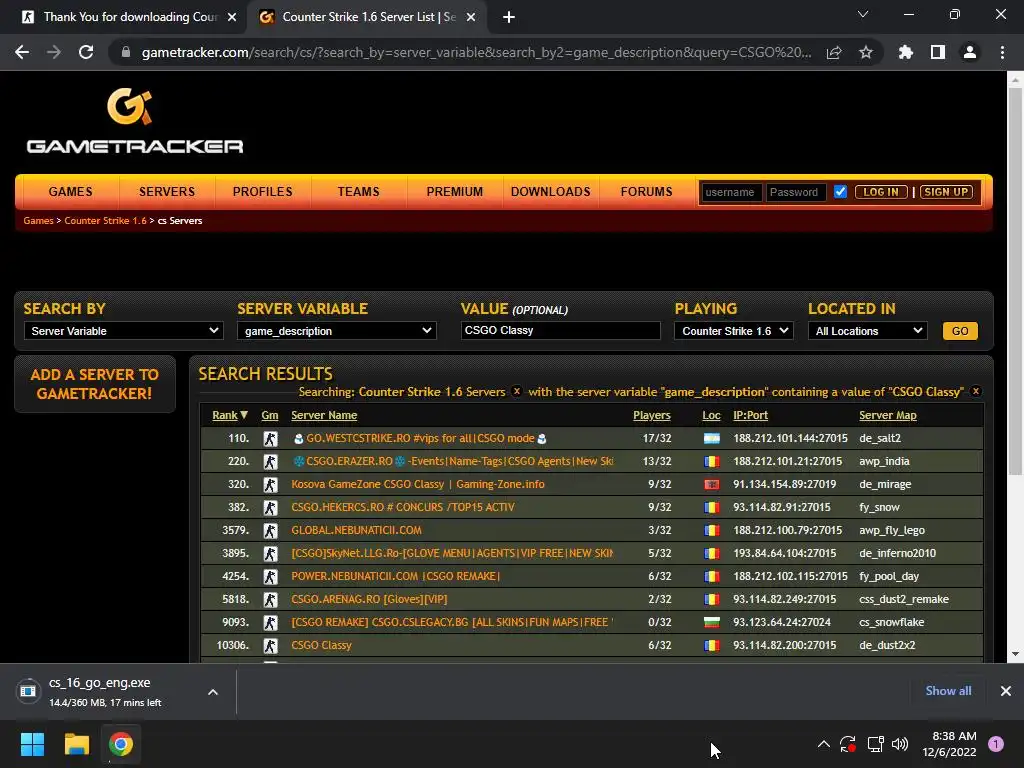Click Add a Server to GameTracker
1024x768 pixels.
95,384
